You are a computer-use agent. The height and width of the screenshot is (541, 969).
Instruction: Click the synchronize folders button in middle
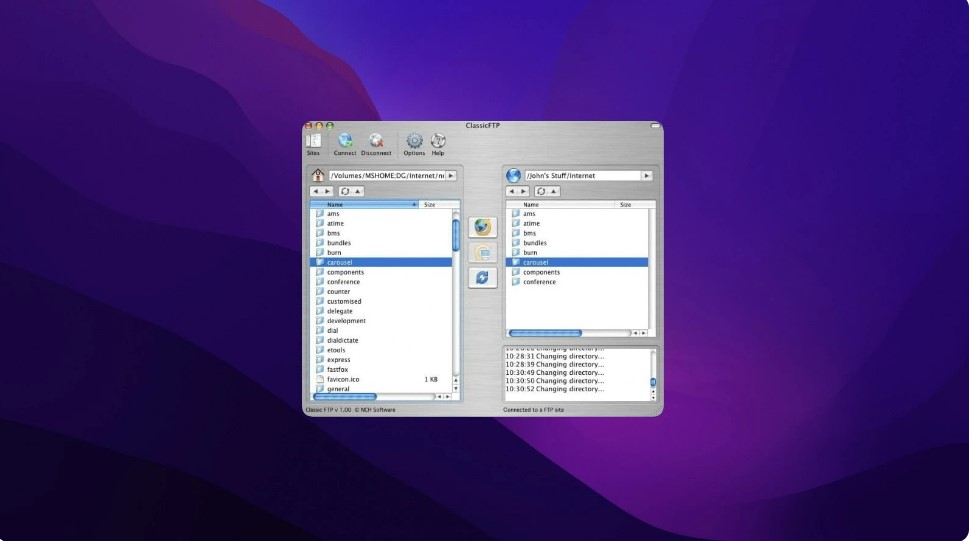483,278
